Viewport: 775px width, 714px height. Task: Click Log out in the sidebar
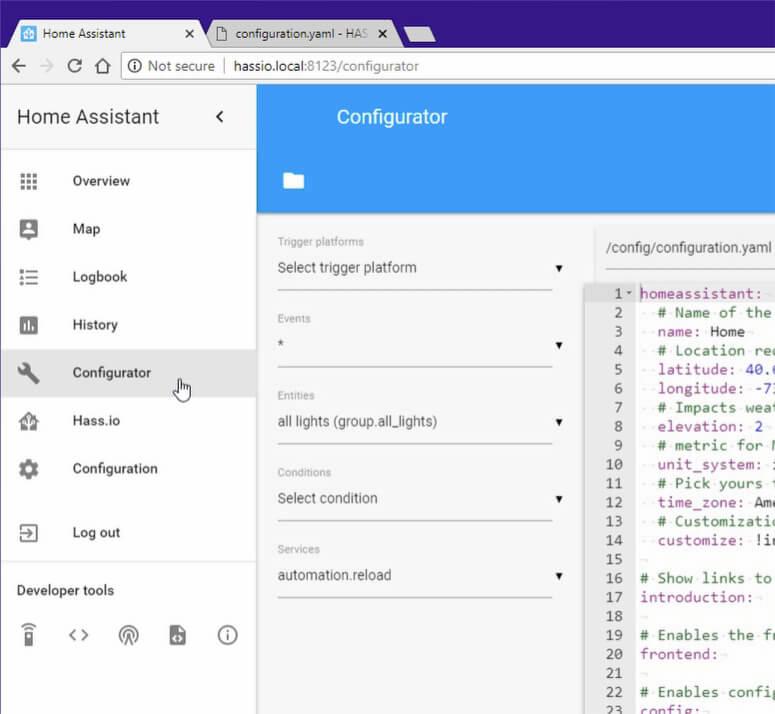coord(128,533)
